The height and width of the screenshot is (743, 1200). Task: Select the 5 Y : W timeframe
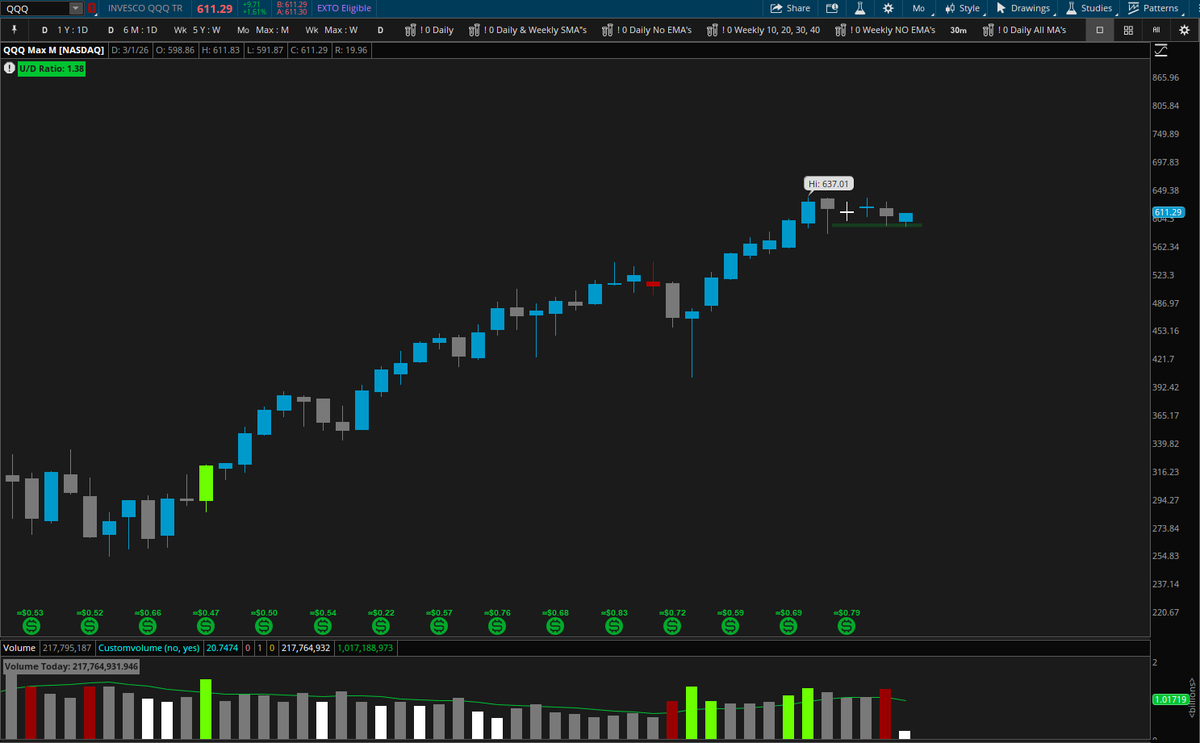(197, 30)
